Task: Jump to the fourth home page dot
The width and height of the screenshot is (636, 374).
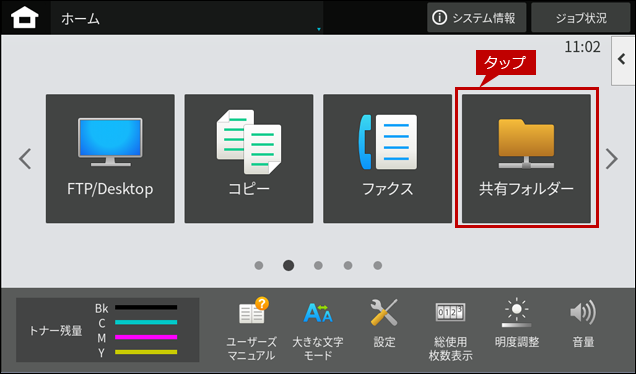Action: [x=348, y=265]
